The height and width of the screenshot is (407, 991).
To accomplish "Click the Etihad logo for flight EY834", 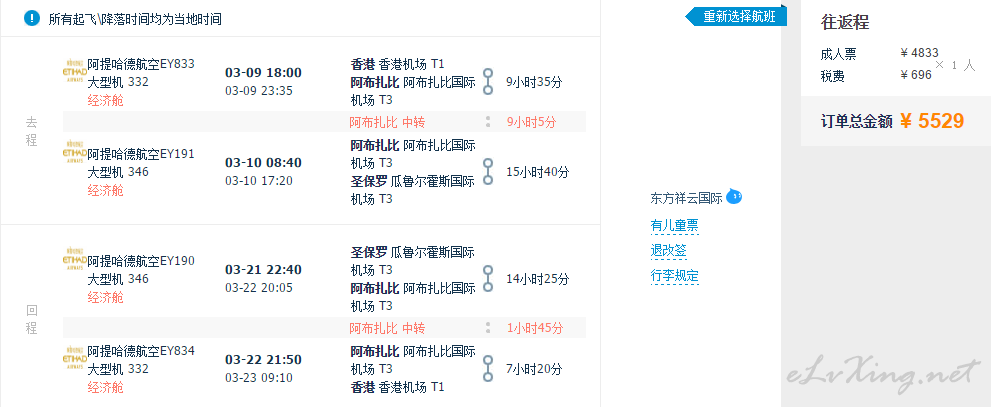I will click(73, 358).
